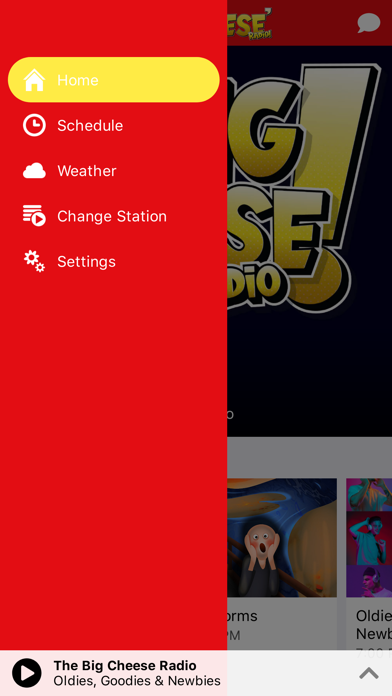The height and width of the screenshot is (696, 392).
Task: Tap the Change Station playlist icon
Action: pyautogui.click(x=34, y=216)
